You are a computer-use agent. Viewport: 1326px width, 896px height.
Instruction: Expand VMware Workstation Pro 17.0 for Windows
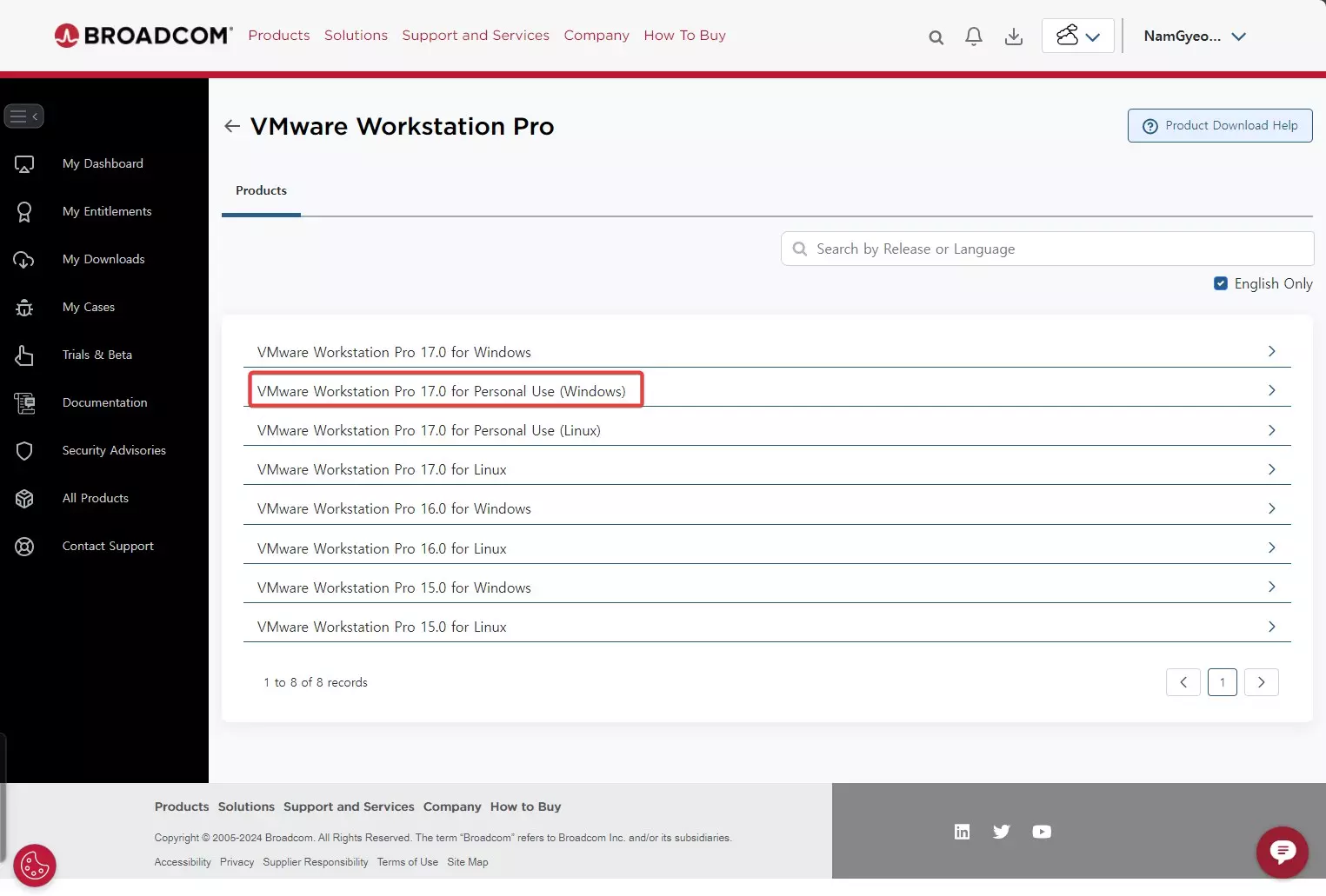(x=1270, y=351)
